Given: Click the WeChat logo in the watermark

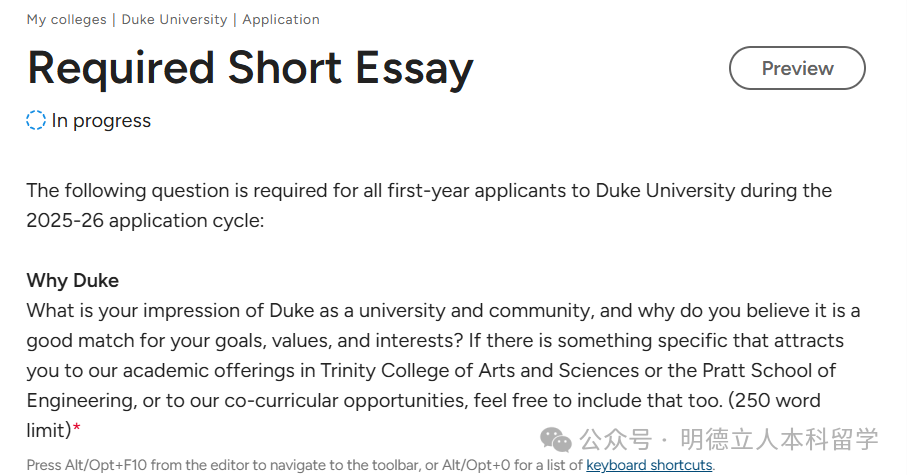Looking at the screenshot, I should click(x=556, y=439).
